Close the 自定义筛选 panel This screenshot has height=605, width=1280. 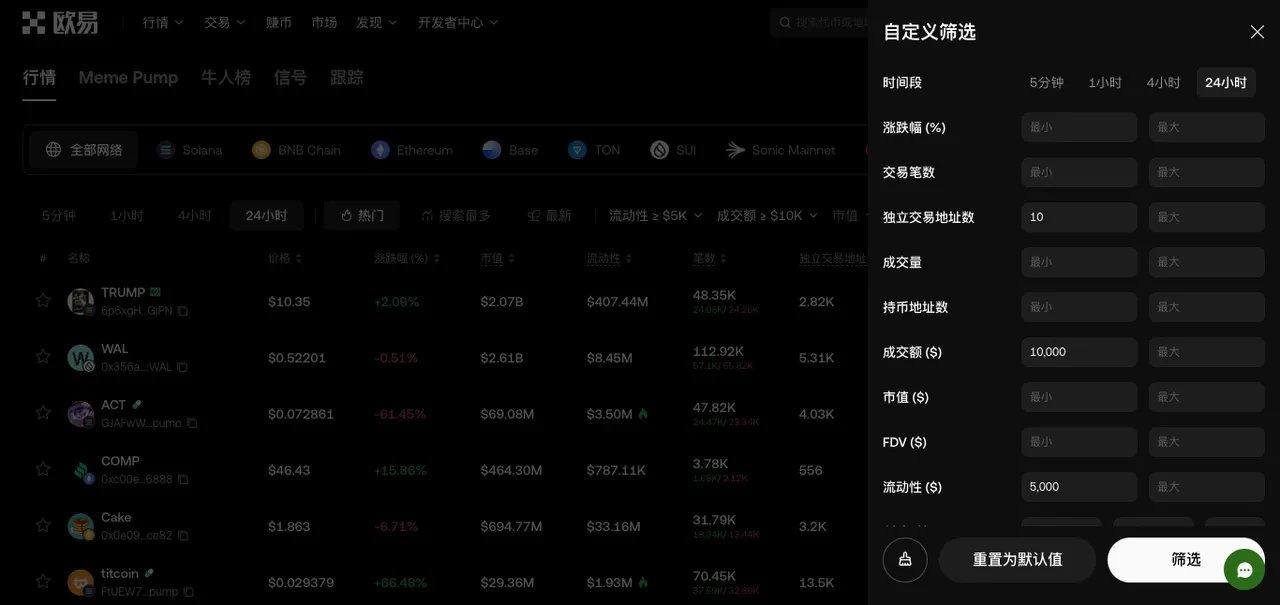tap(1257, 32)
